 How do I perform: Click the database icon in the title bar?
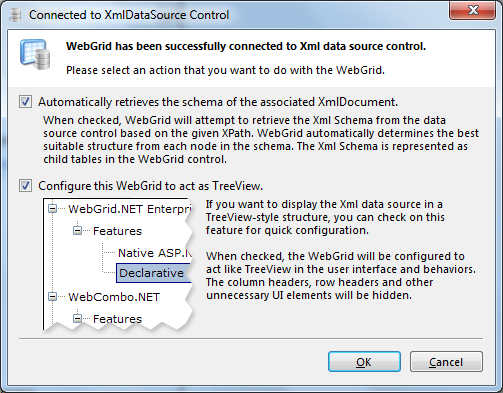pos(15,15)
